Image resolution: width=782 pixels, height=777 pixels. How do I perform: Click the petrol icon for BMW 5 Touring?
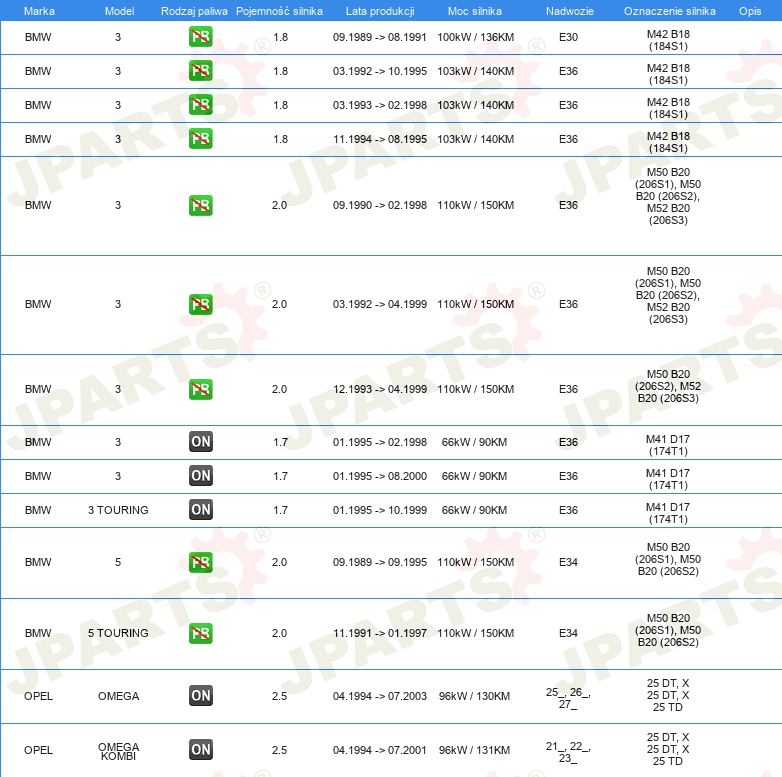[x=200, y=633]
